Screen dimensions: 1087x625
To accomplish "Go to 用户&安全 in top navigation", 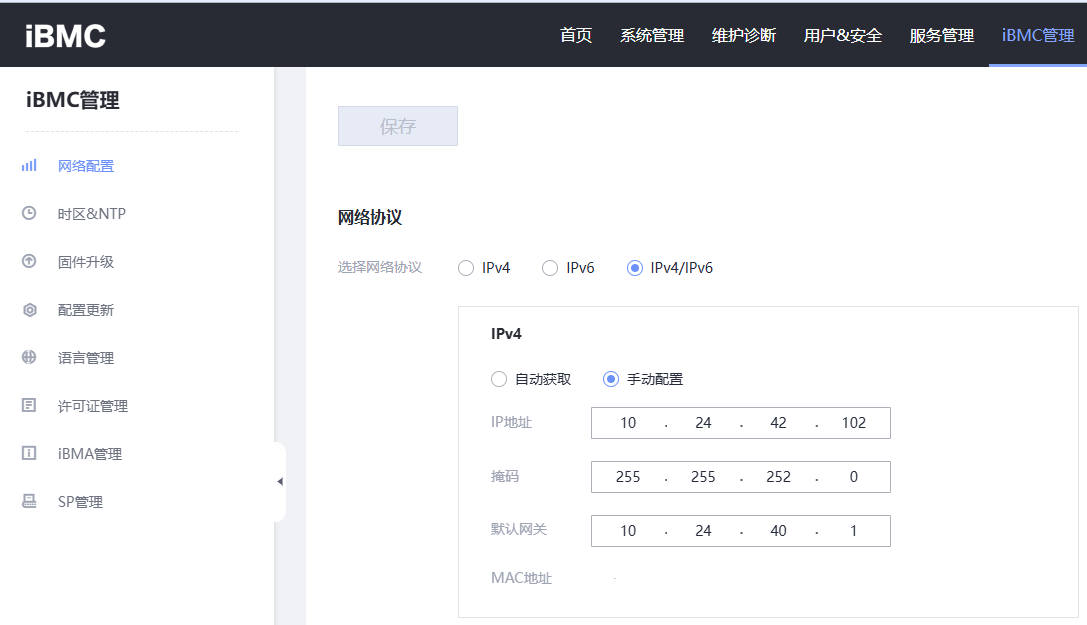I will 842,36.
